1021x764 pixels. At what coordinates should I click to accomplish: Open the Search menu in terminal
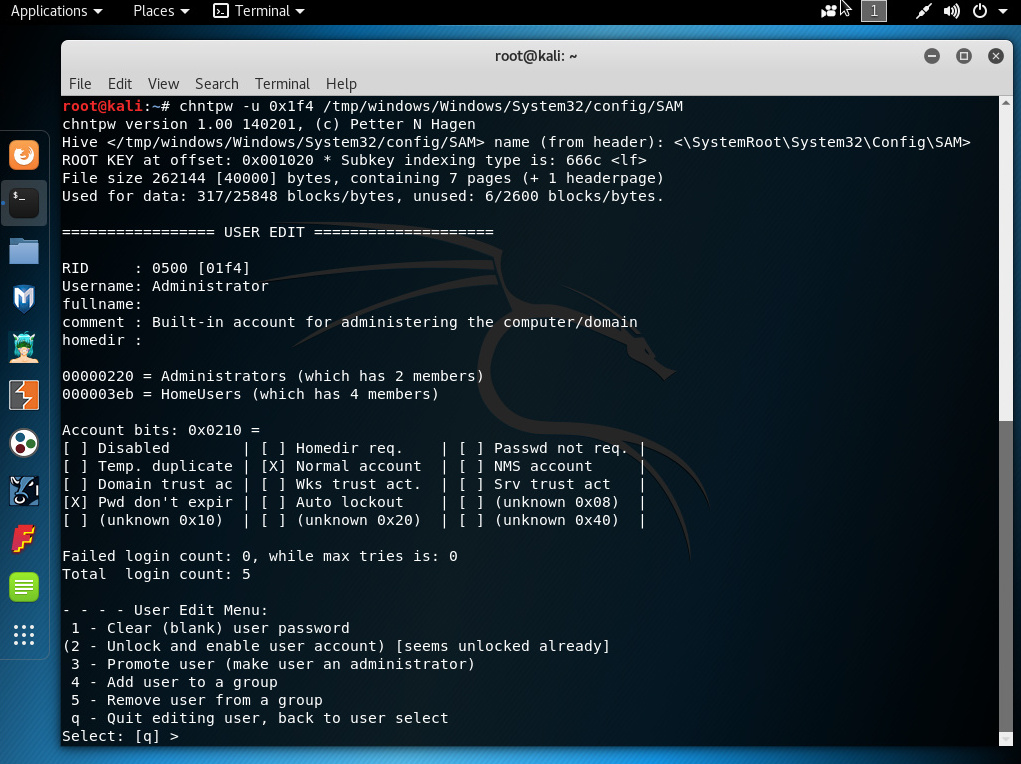(216, 84)
